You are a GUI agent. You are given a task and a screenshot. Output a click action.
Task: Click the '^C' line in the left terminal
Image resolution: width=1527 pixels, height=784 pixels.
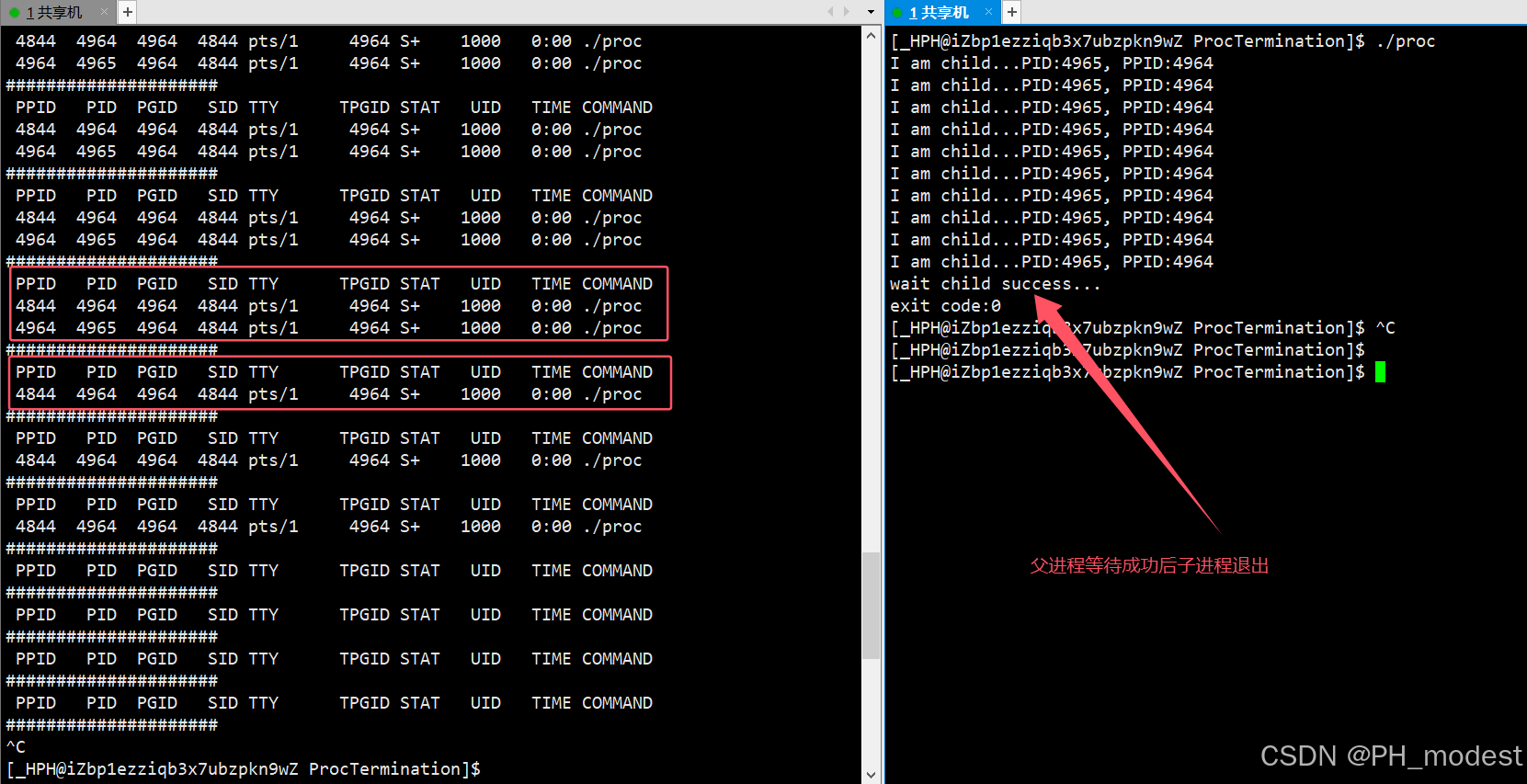click(17, 747)
